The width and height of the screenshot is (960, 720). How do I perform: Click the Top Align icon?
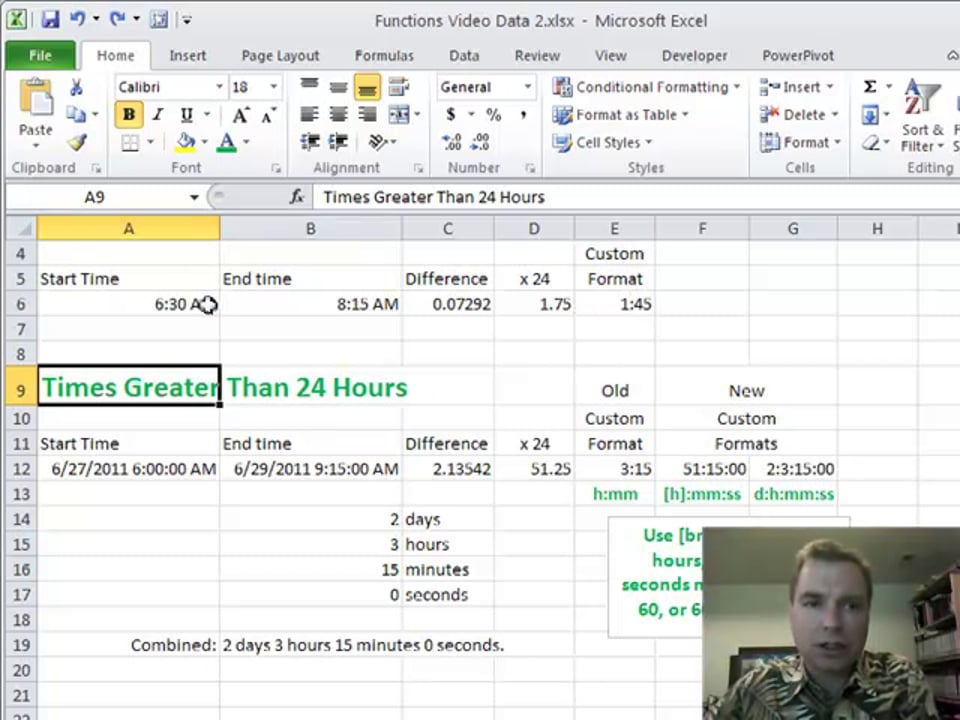(x=310, y=86)
